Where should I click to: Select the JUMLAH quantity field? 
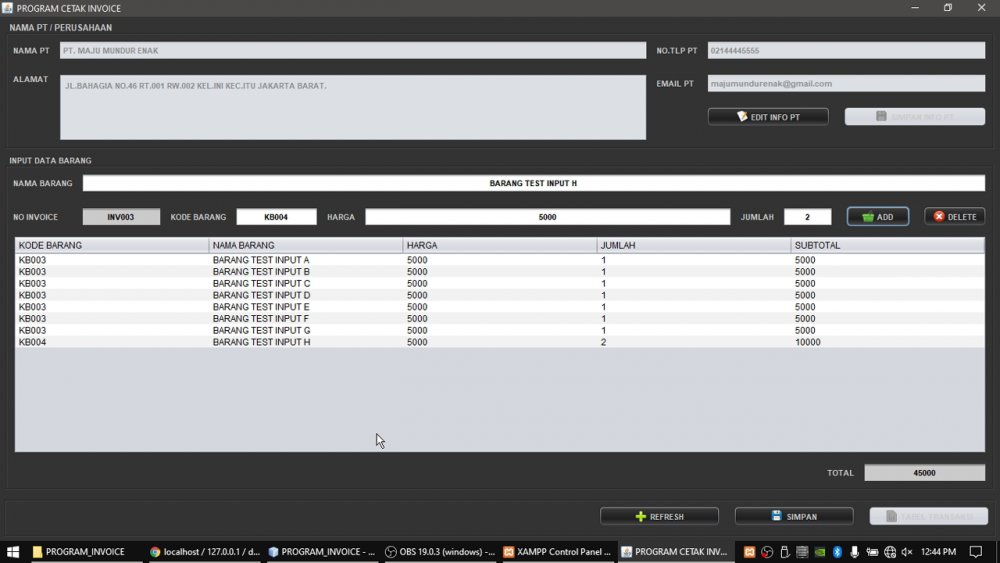[x=807, y=217]
